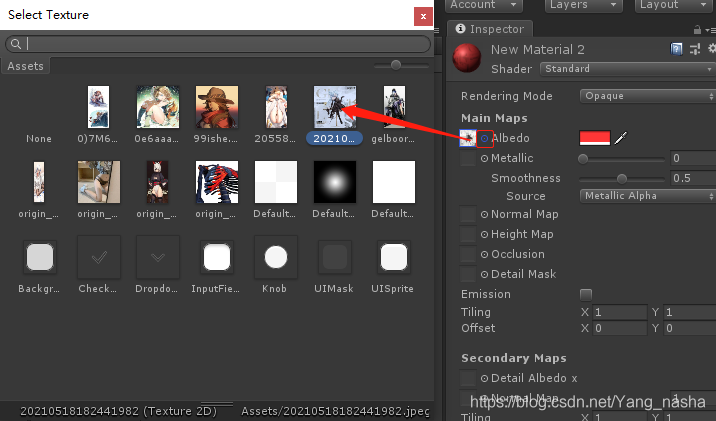Click the Tiling Y field

[690, 312]
